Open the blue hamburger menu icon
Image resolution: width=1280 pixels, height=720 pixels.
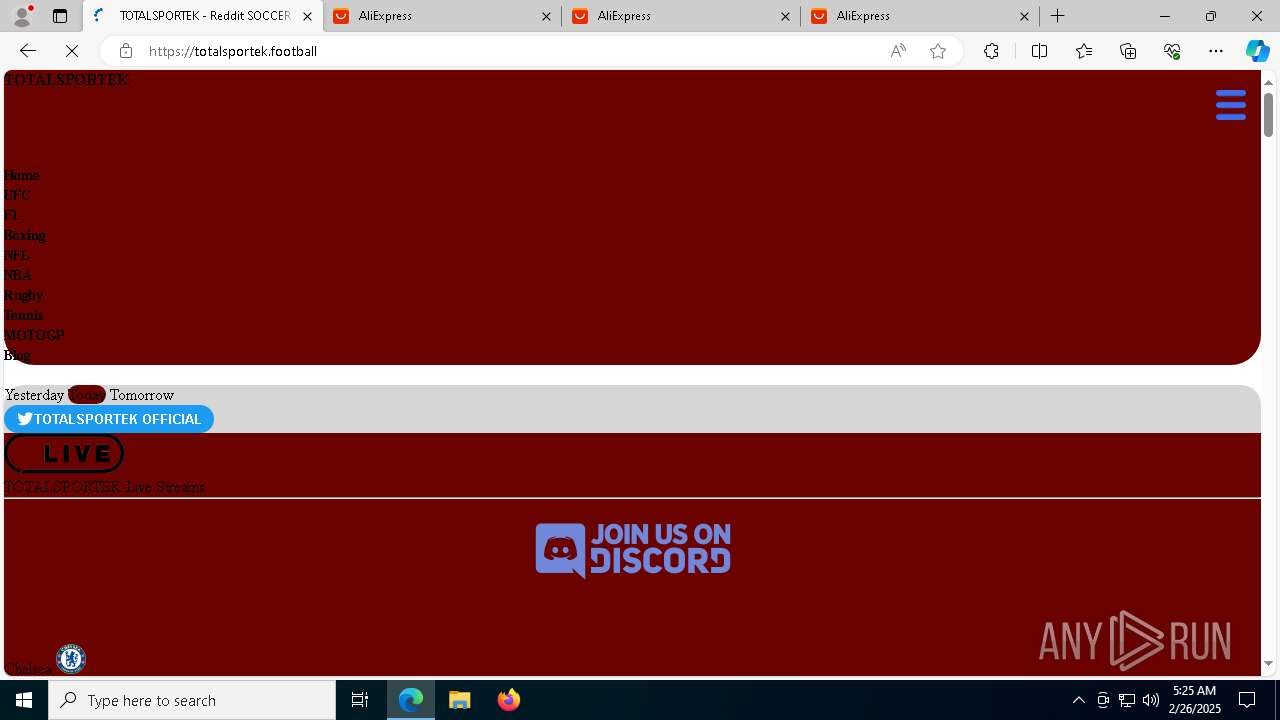(x=1231, y=104)
